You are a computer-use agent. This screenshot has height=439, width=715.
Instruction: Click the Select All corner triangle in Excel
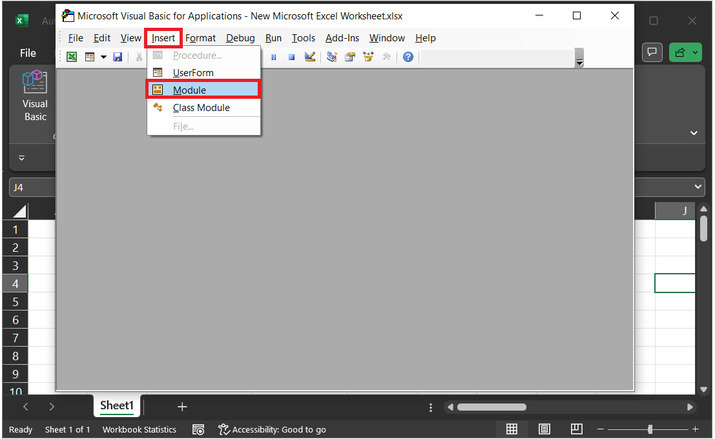19,211
